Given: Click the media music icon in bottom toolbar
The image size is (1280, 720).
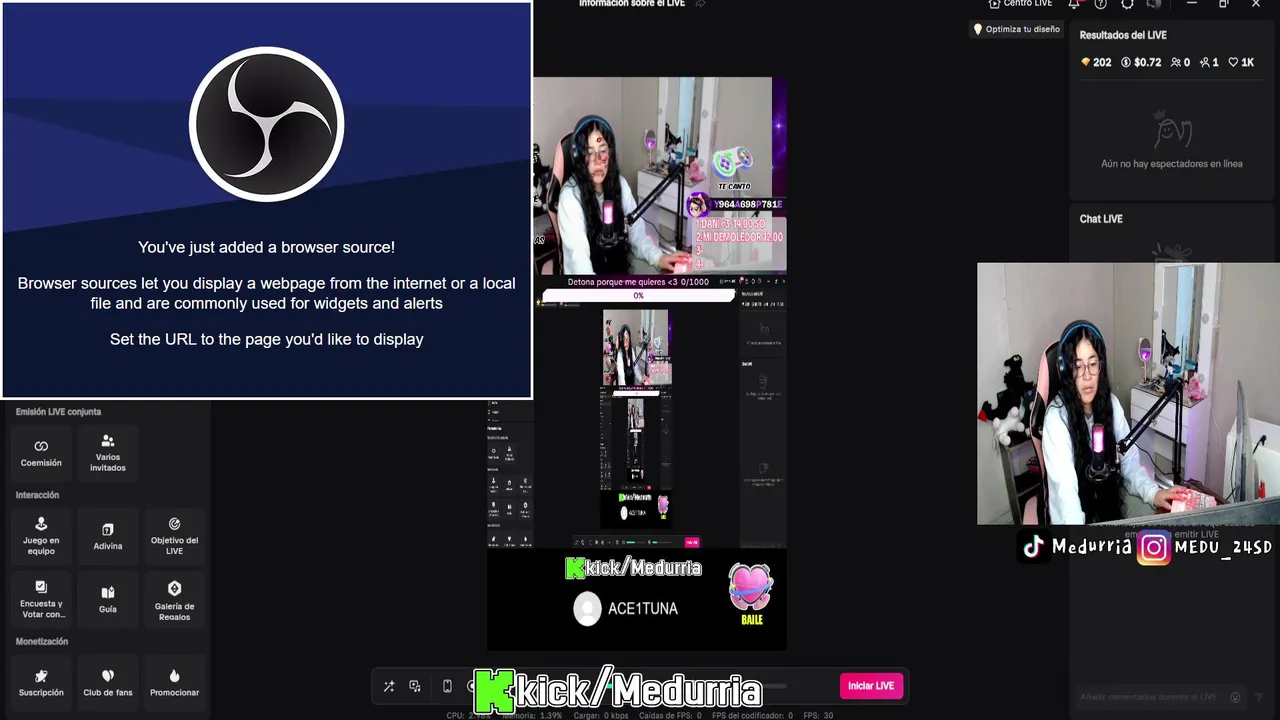Looking at the screenshot, I should pyautogui.click(x=415, y=686).
